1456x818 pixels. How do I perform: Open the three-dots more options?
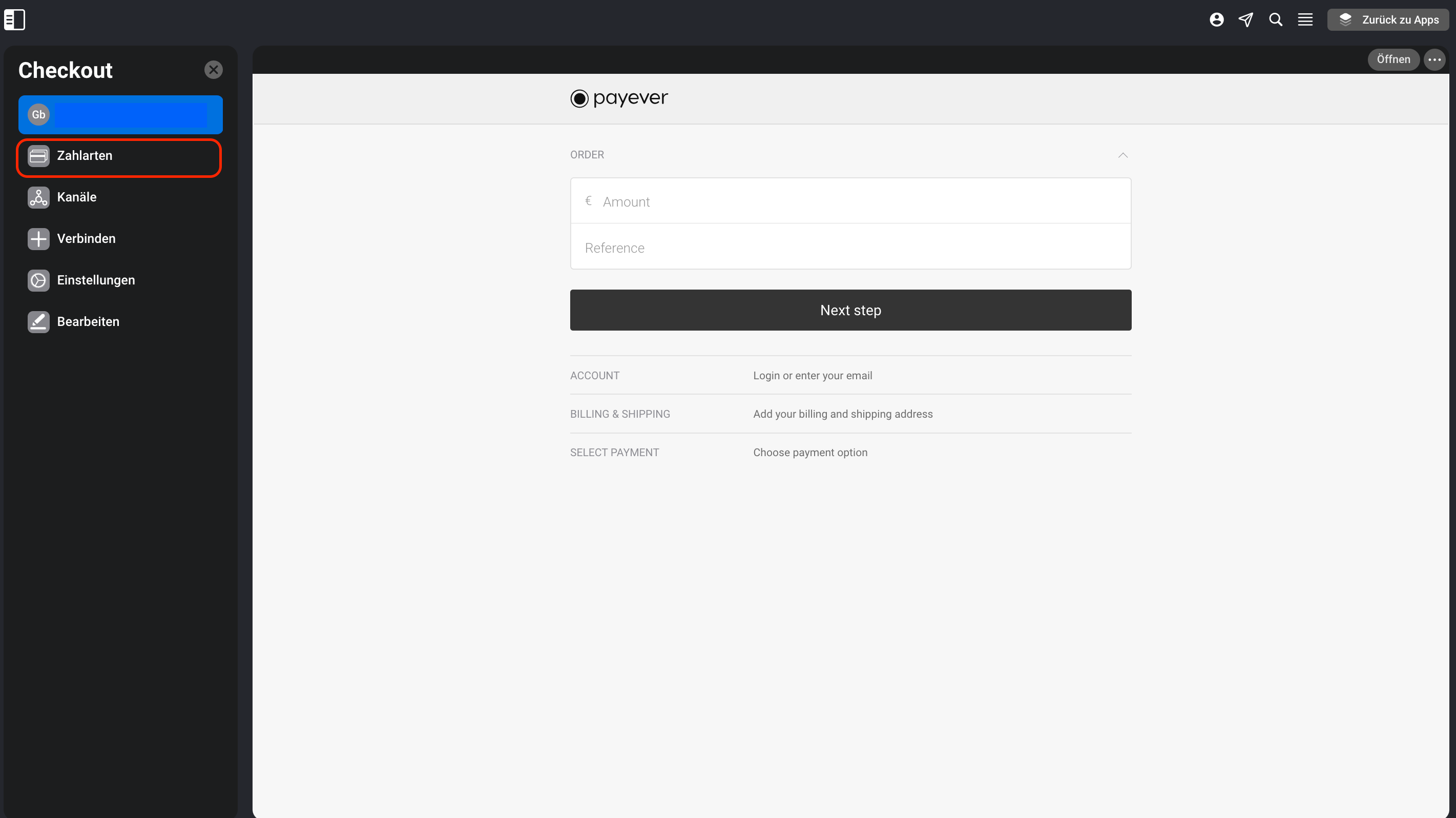(1434, 59)
